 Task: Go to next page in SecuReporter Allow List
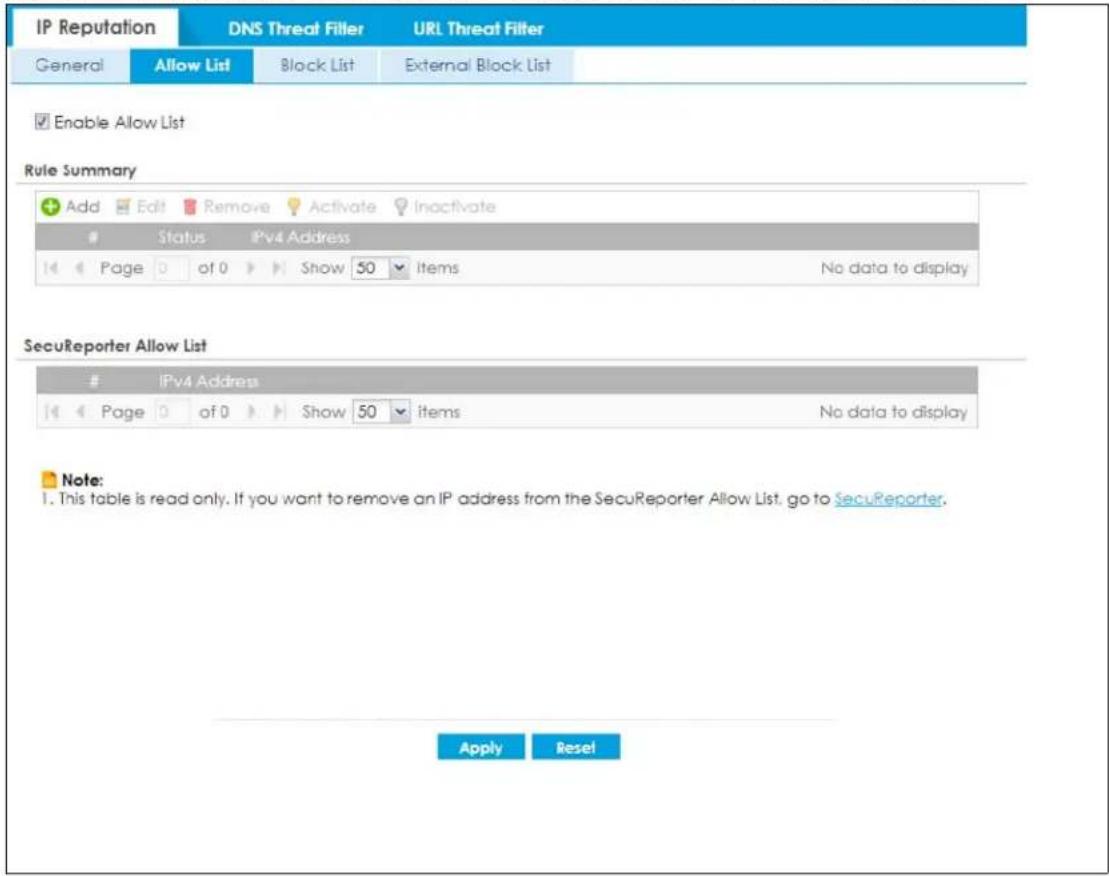tap(251, 411)
